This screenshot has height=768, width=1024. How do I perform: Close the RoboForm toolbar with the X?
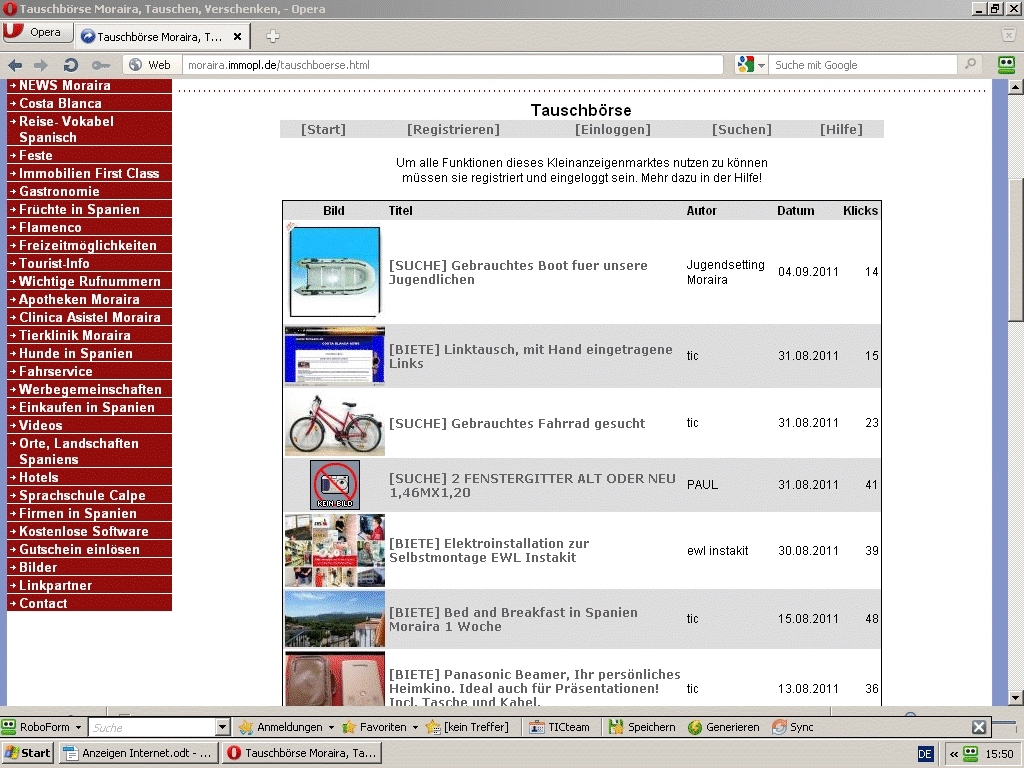(979, 727)
